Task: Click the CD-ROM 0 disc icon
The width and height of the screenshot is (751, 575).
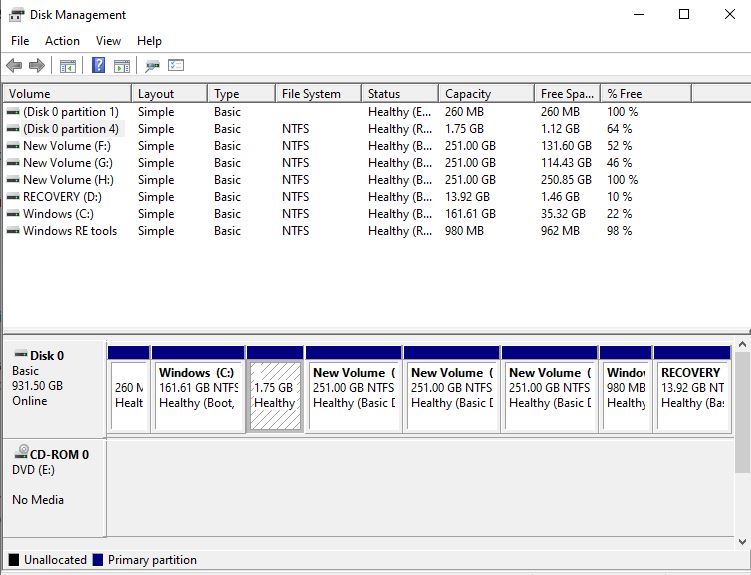Action: click(21, 451)
